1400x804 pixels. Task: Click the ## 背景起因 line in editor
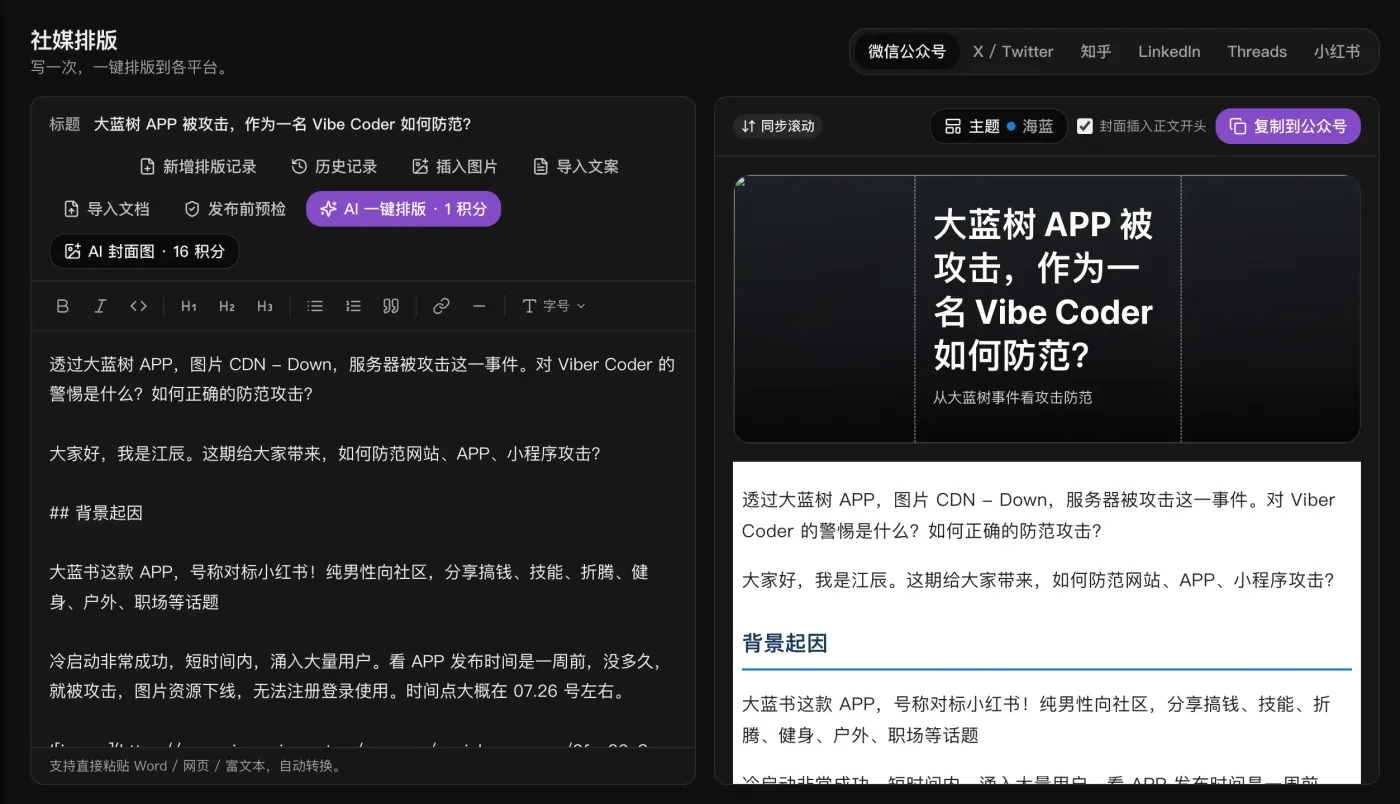[x=96, y=513]
